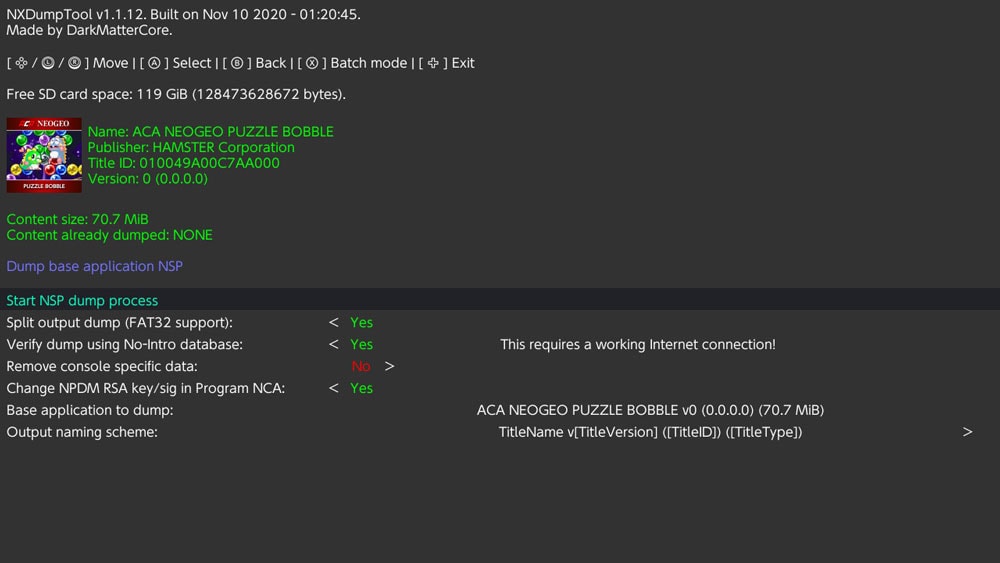The width and height of the screenshot is (1000, 563).
Task: Click the left stick icon
Action: tap(47, 63)
